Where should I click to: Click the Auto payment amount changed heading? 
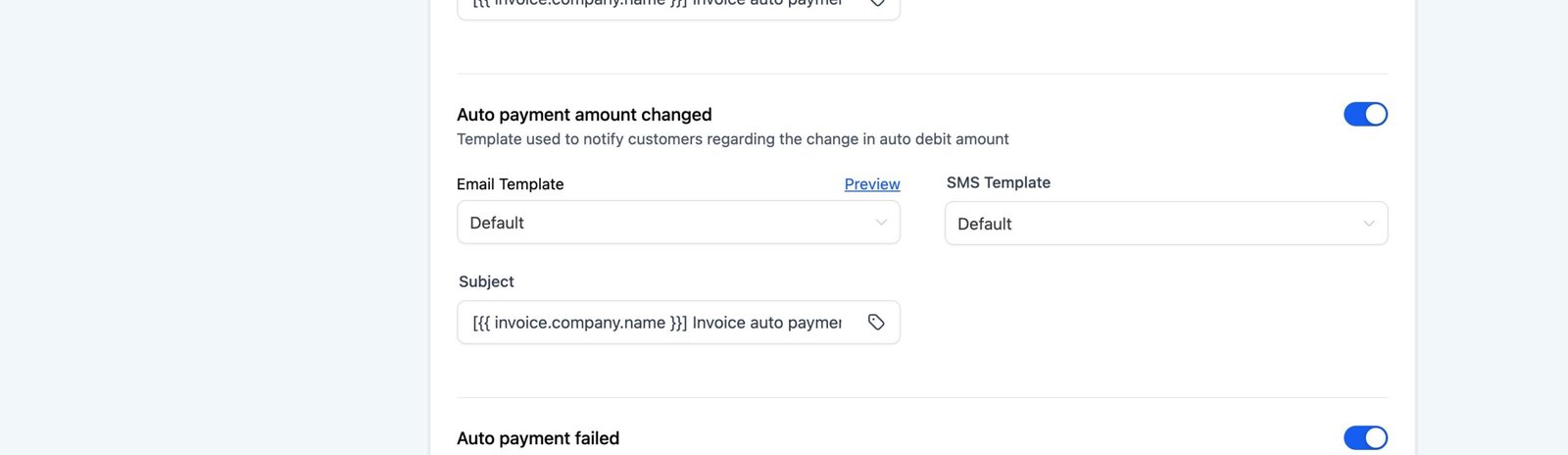tap(584, 115)
